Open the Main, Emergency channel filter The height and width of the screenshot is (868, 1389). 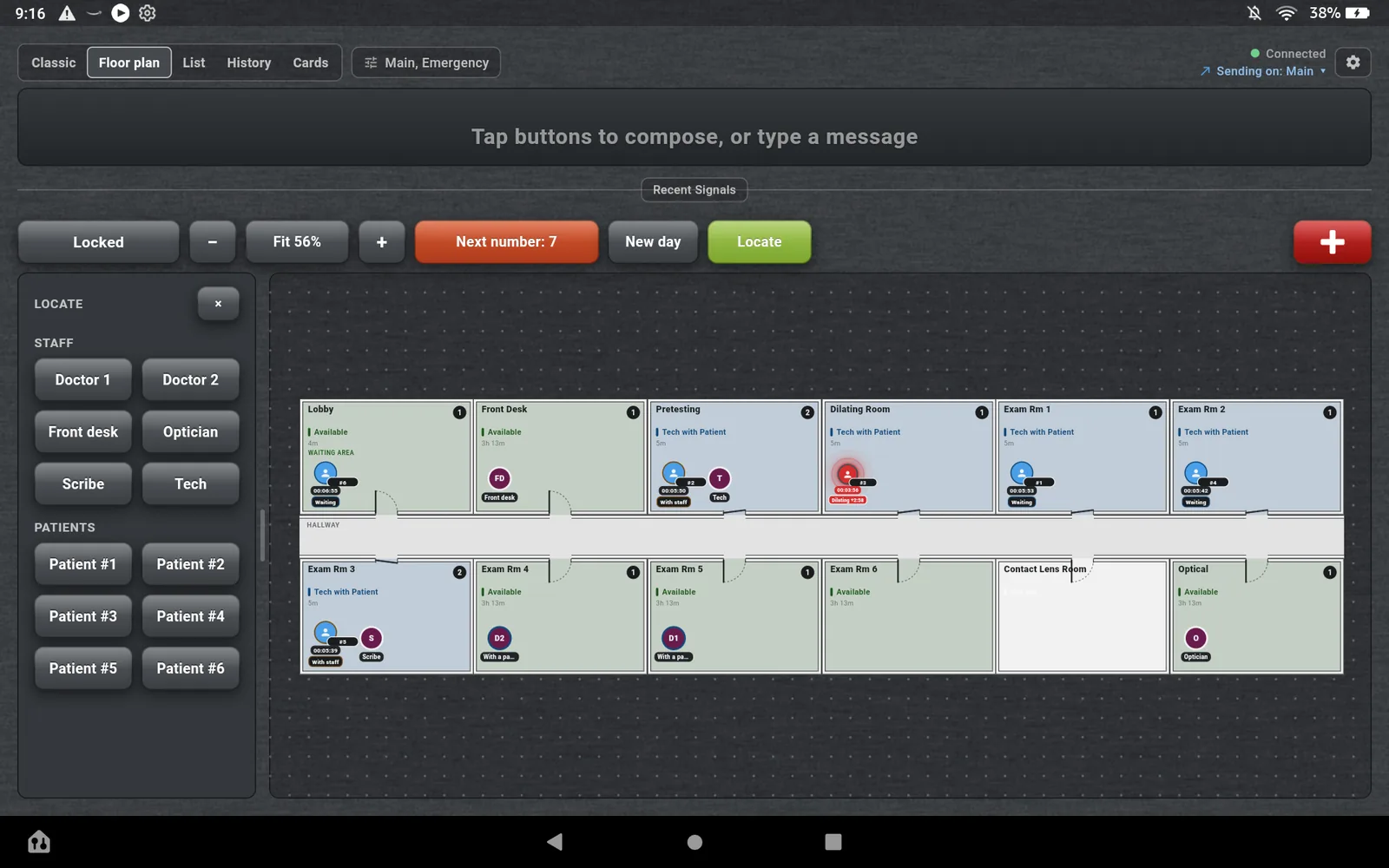click(x=426, y=62)
